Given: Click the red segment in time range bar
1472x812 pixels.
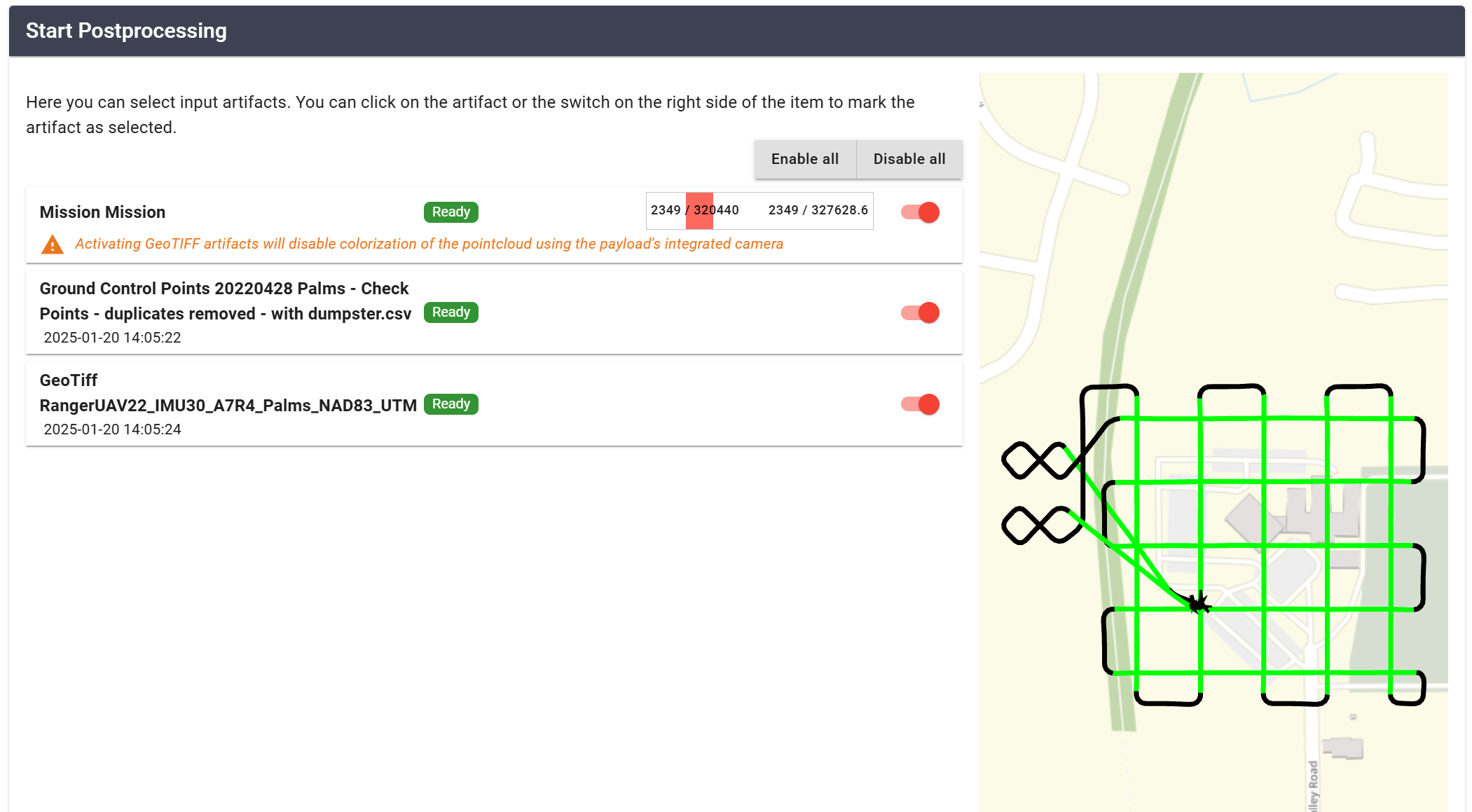Looking at the screenshot, I should click(x=699, y=211).
